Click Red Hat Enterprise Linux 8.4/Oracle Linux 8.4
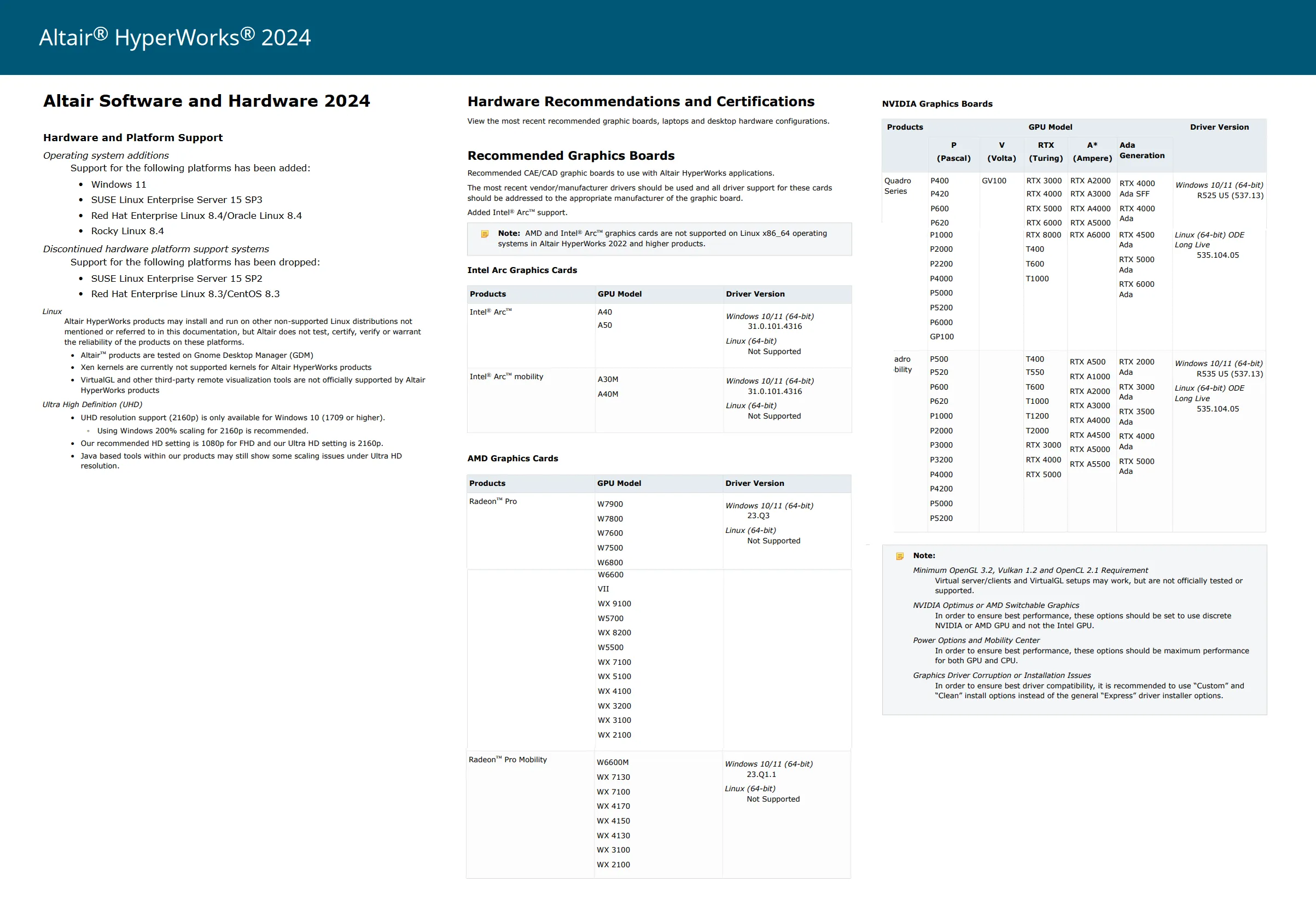The height and width of the screenshot is (899, 1316). (x=196, y=216)
